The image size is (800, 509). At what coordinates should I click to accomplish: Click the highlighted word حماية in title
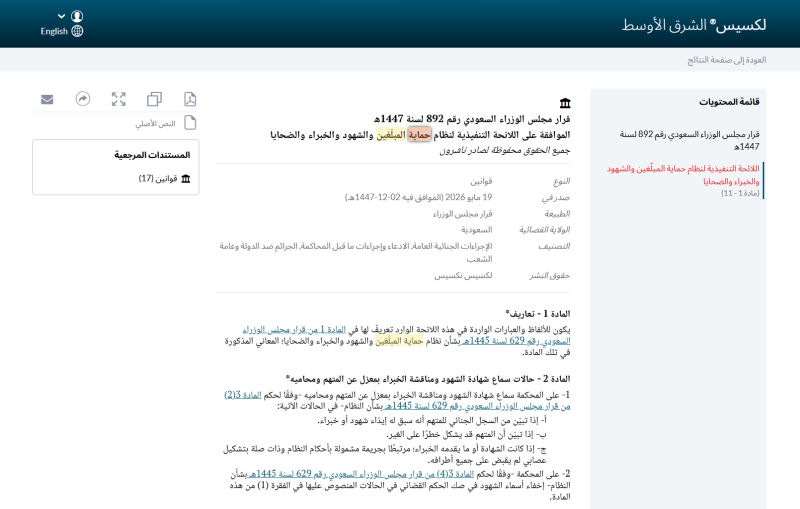[x=419, y=135]
